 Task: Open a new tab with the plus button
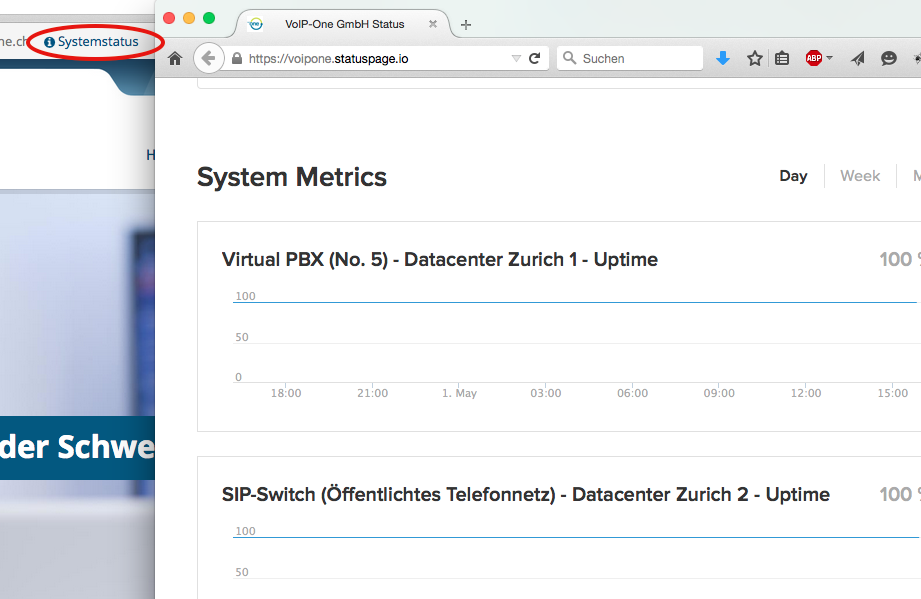[x=466, y=25]
